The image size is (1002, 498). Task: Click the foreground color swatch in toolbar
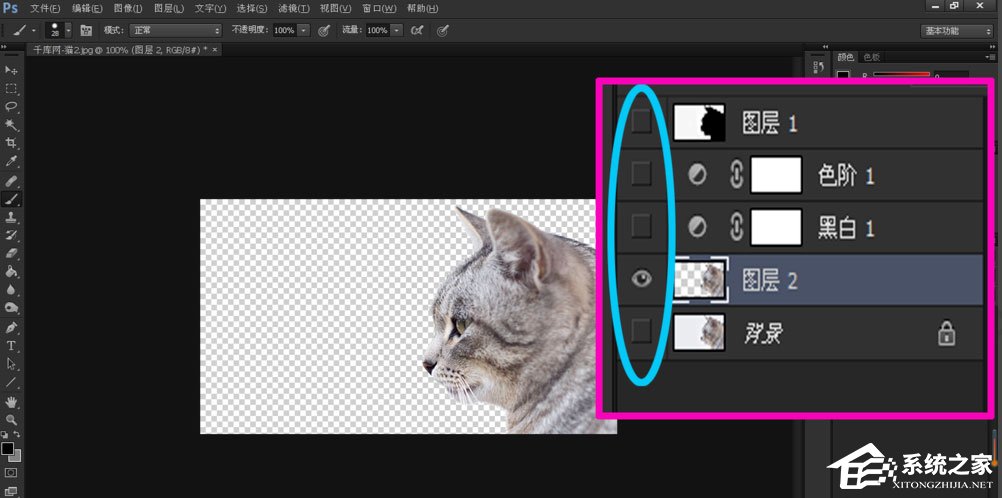(x=7, y=449)
